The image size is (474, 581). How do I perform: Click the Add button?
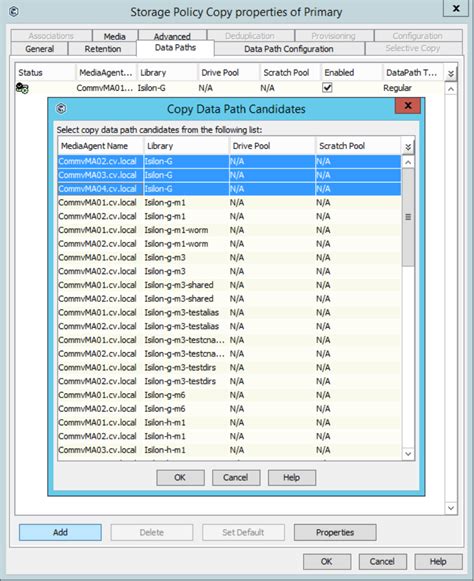[x=60, y=532]
